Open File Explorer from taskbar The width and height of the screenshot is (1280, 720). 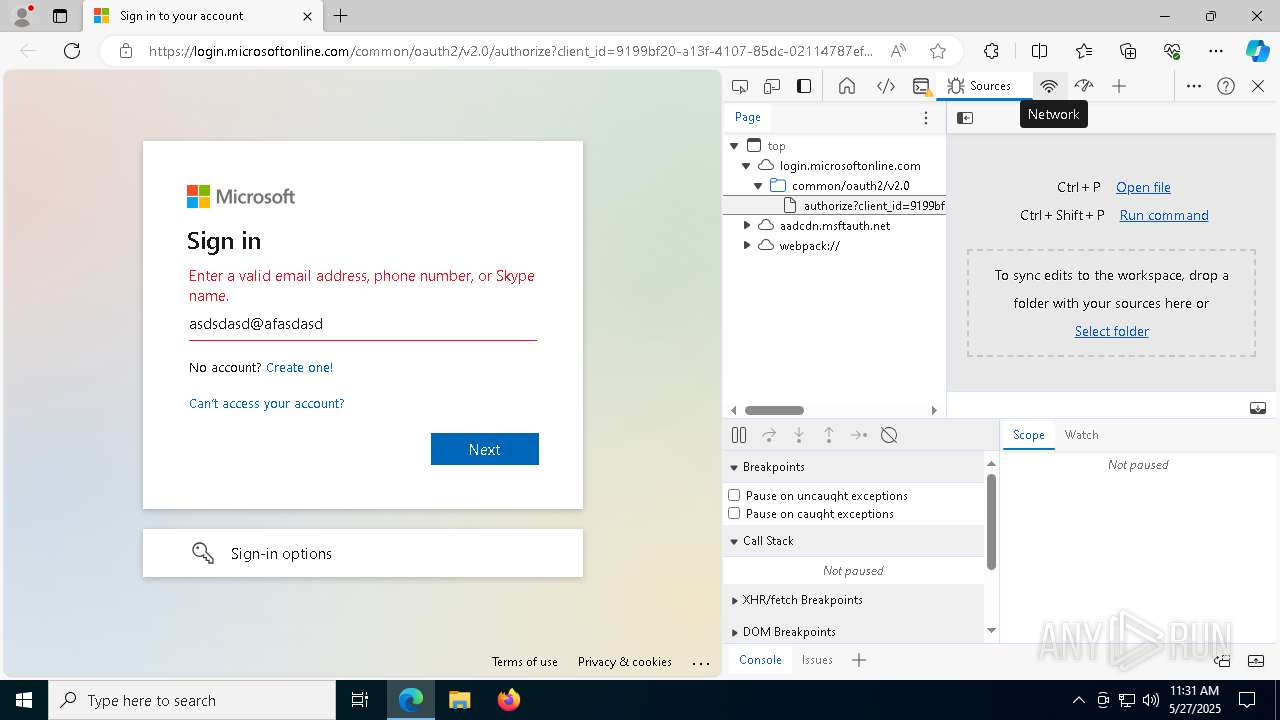[459, 700]
